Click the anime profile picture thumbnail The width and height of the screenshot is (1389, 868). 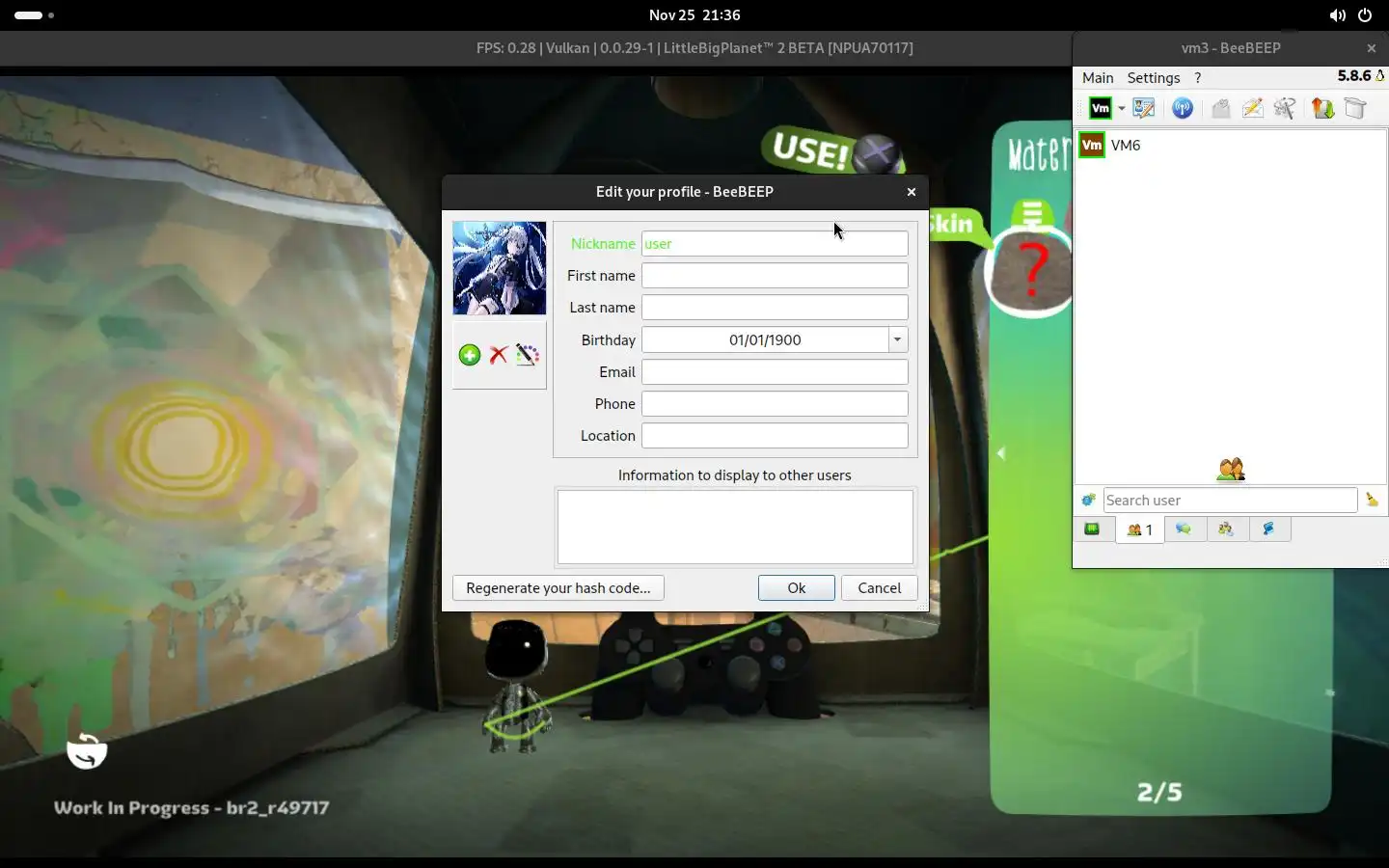click(500, 268)
